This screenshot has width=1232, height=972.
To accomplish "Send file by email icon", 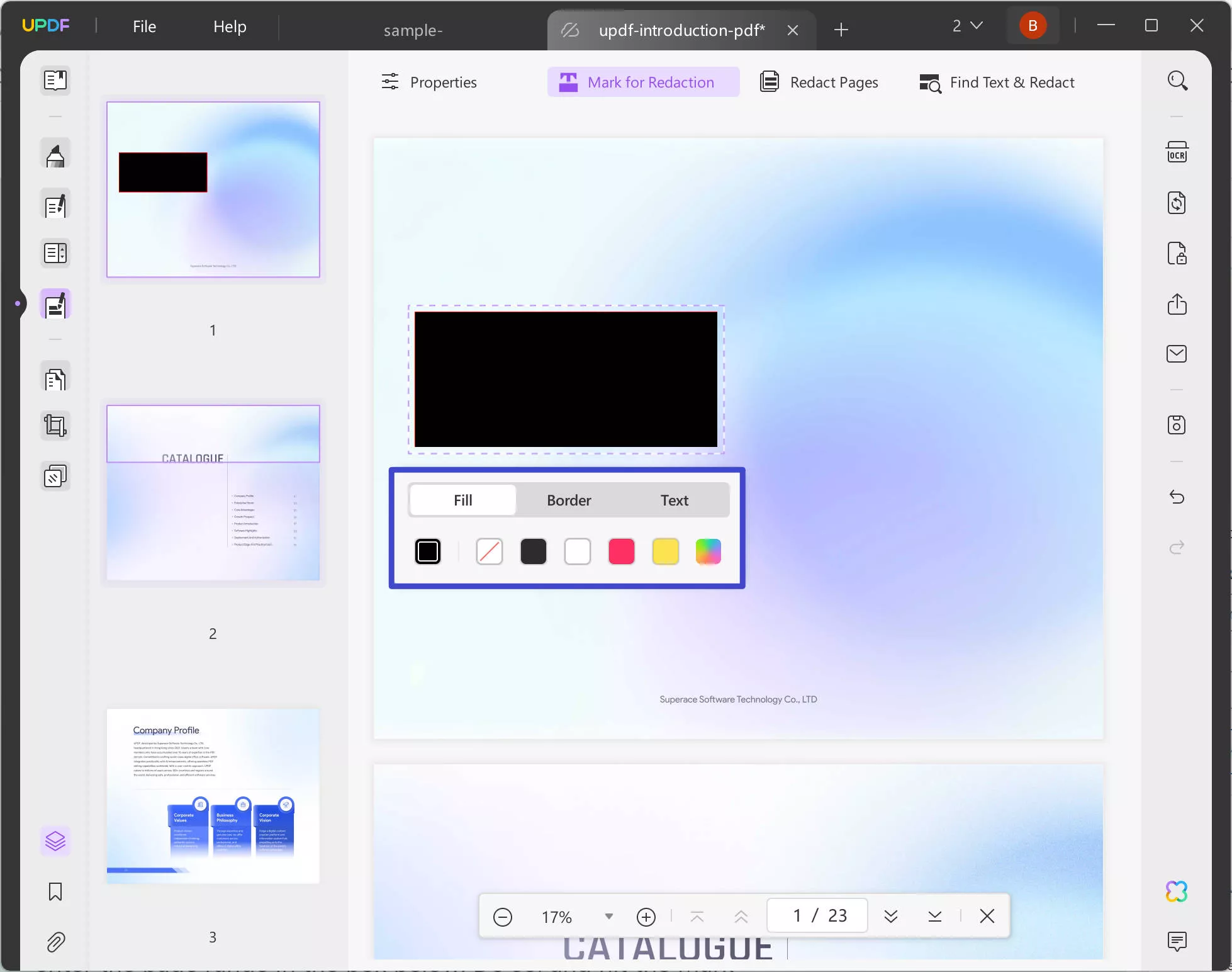I will coord(1177,354).
